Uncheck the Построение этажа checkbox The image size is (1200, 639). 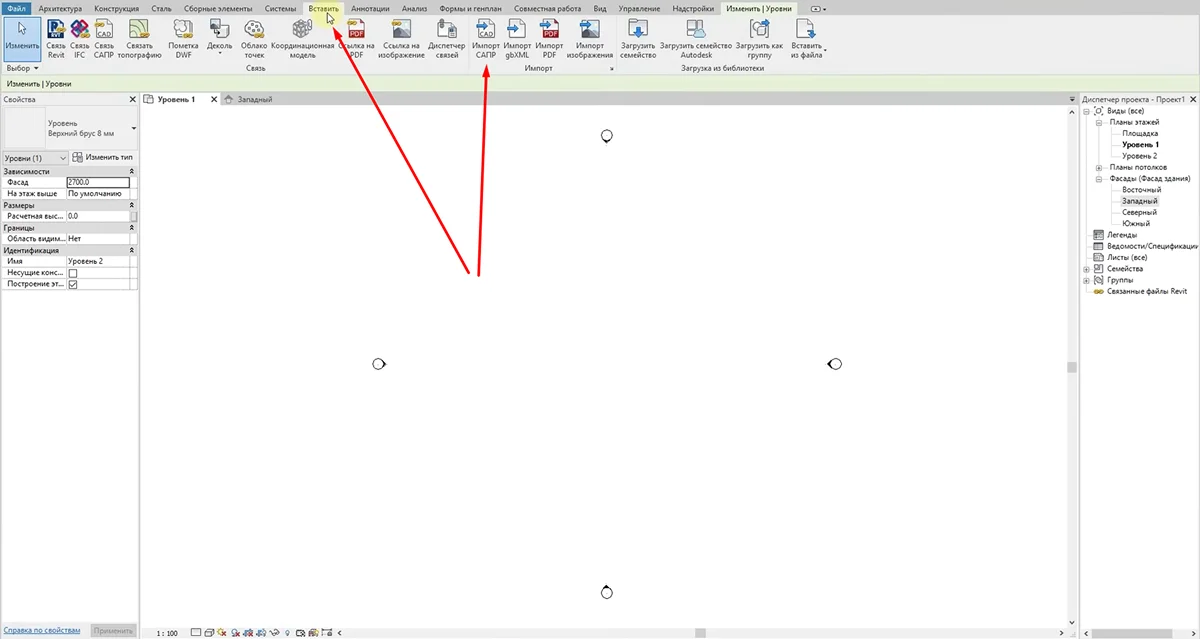point(72,285)
